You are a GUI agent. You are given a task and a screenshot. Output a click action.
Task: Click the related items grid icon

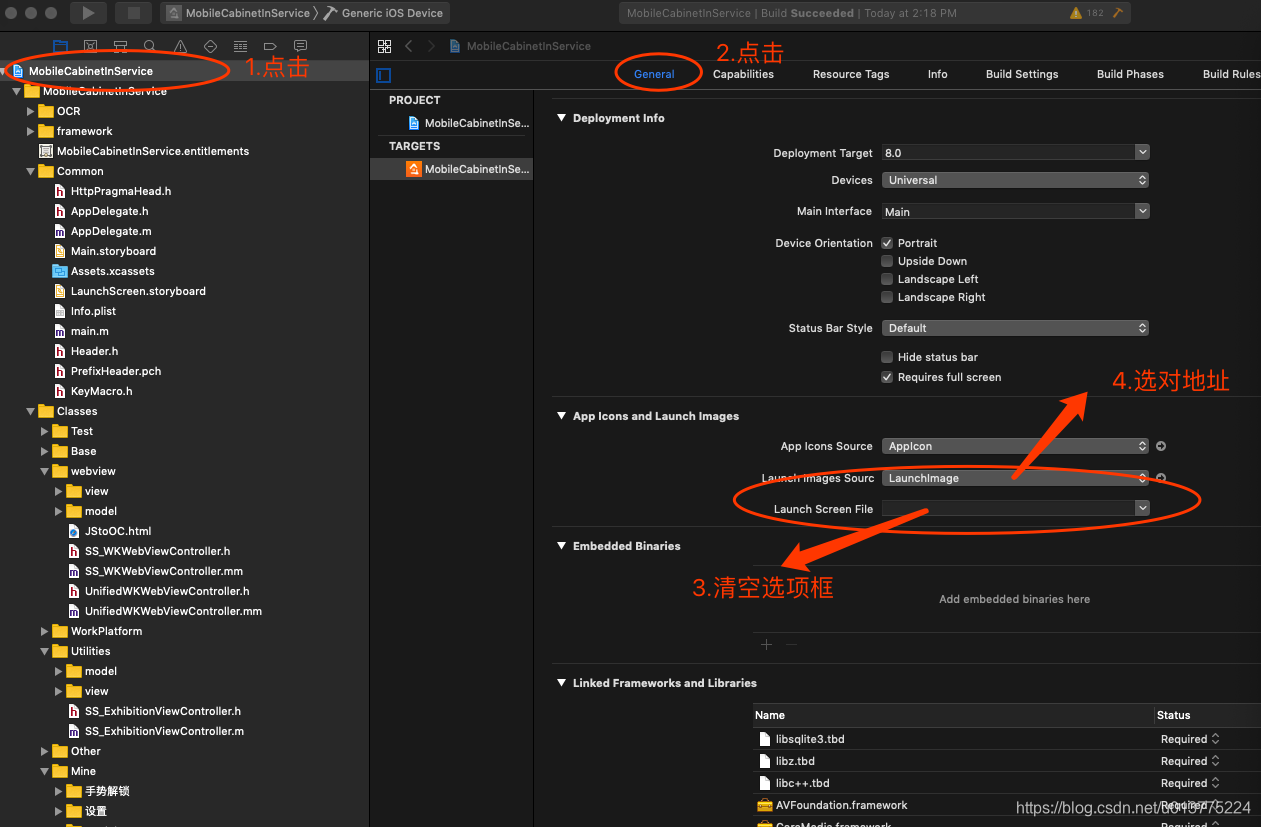coord(384,46)
